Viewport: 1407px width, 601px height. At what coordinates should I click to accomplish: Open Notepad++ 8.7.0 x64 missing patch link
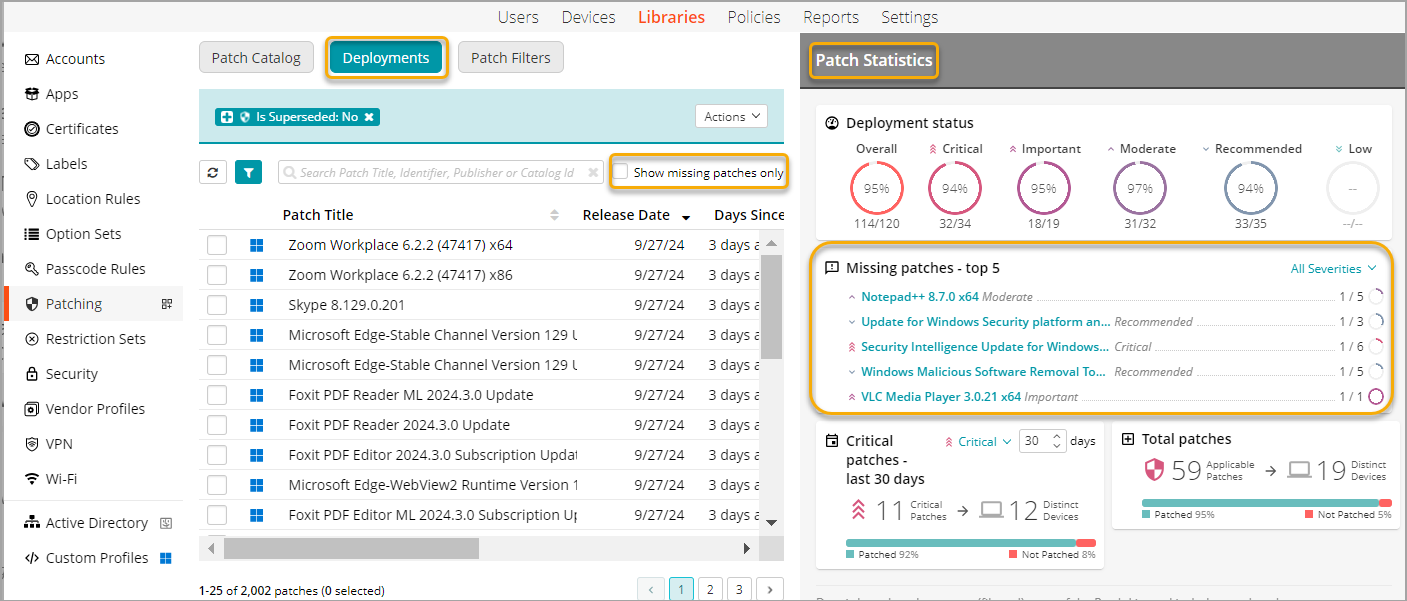point(919,297)
